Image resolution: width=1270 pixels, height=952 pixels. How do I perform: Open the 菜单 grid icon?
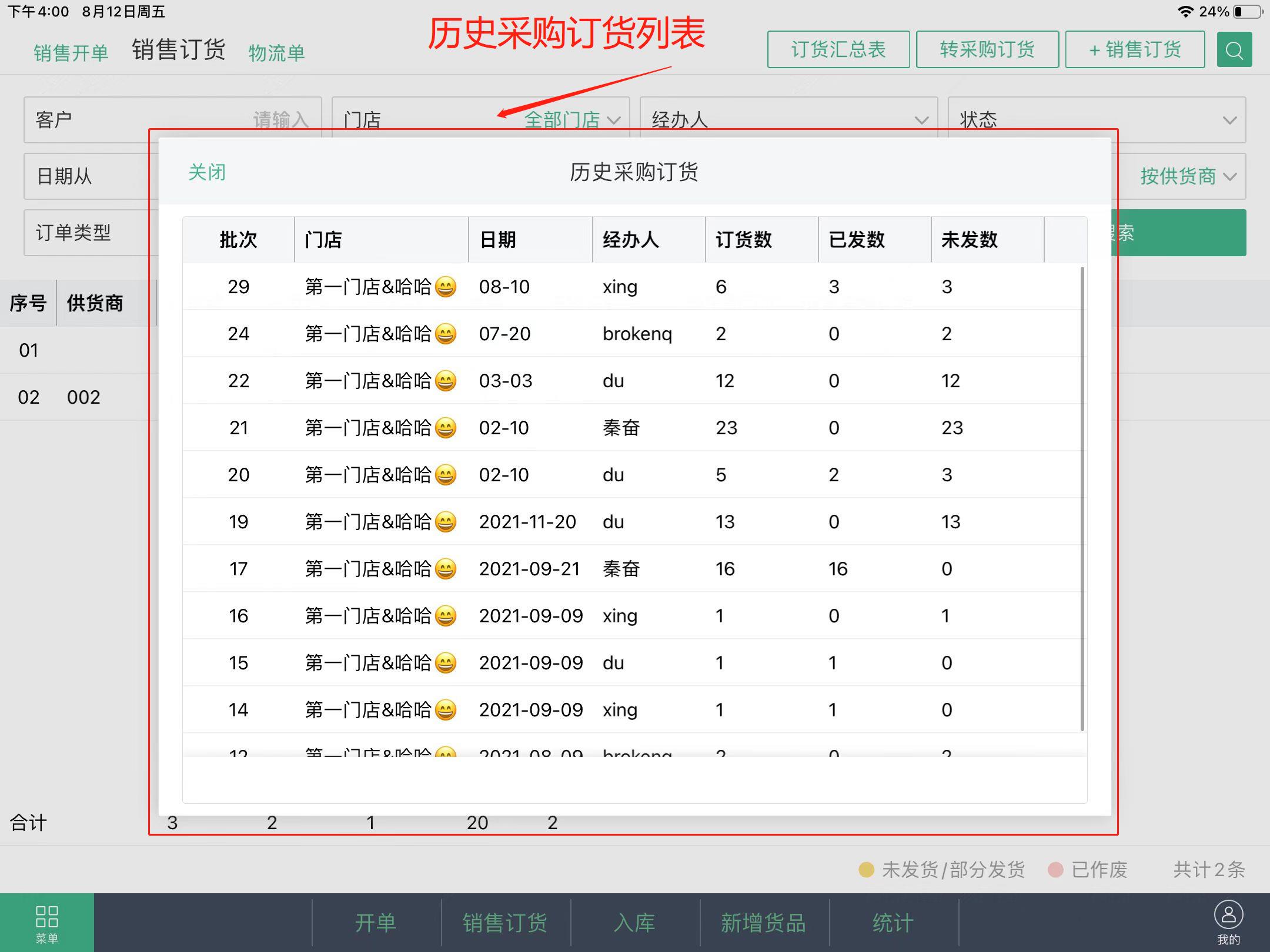[x=46, y=923]
